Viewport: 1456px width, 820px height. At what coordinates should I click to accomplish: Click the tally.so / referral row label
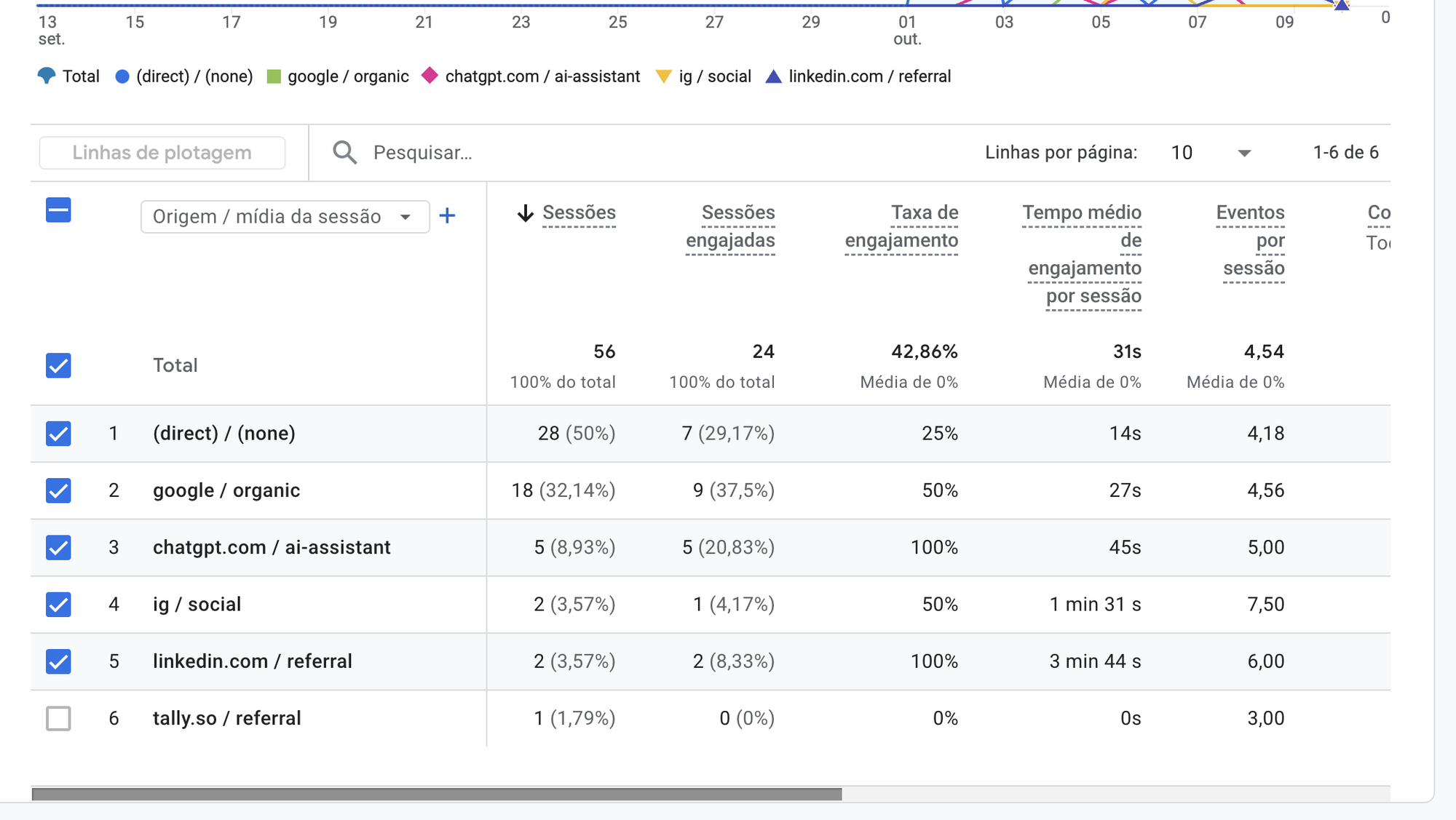tap(226, 718)
